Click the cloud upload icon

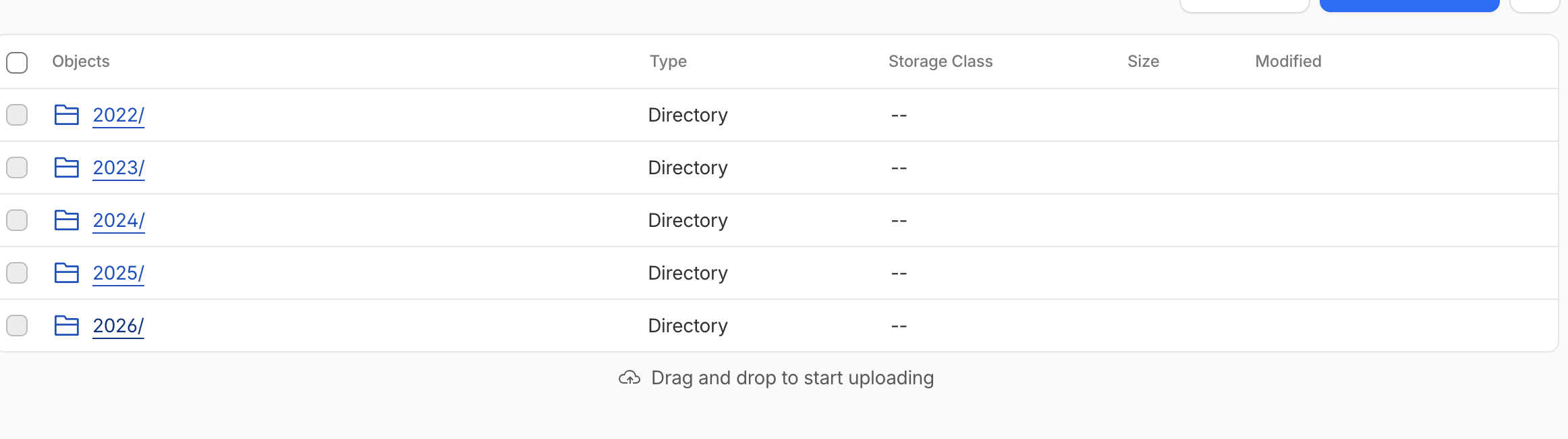(629, 378)
